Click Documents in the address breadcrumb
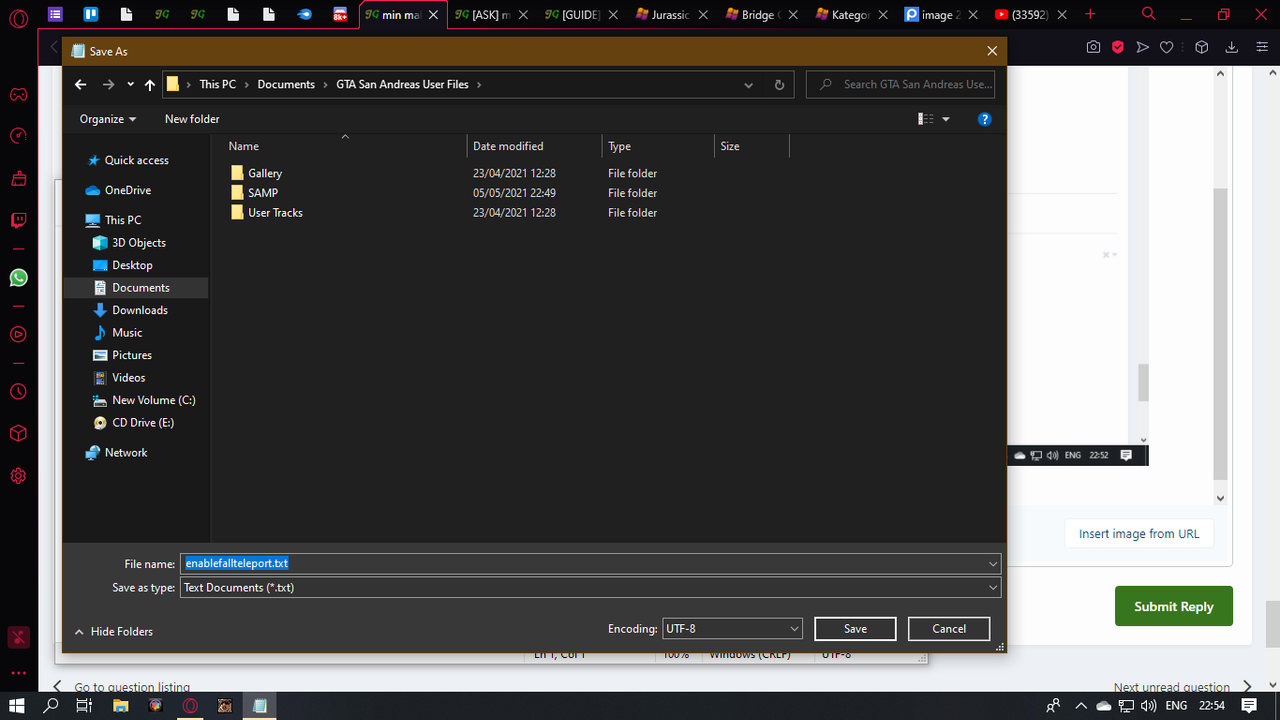This screenshot has width=1280, height=720. (x=286, y=85)
